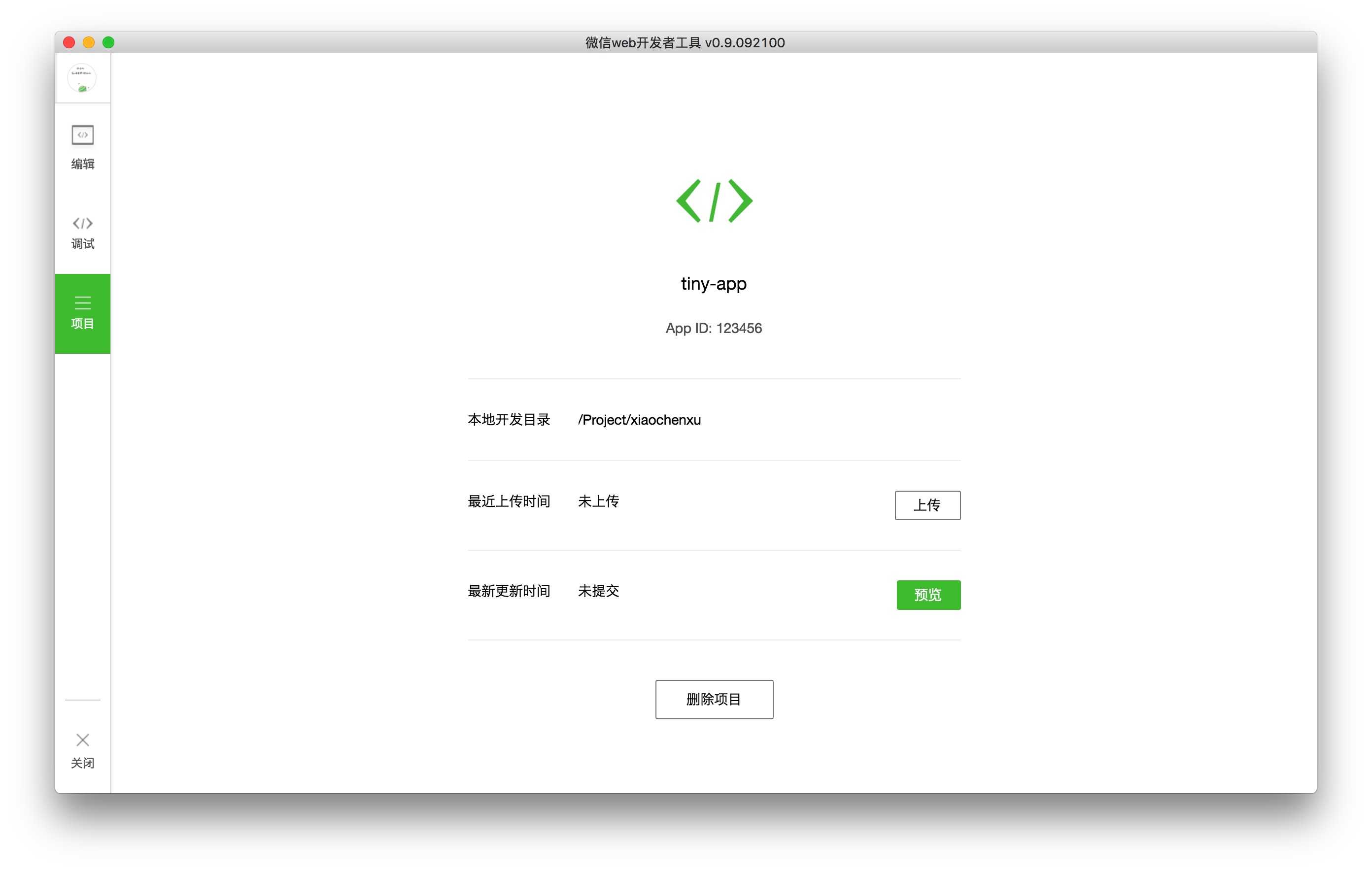Click the /Project/xiaochenxu directory path
The height and width of the screenshot is (872, 1372).
[x=639, y=420]
